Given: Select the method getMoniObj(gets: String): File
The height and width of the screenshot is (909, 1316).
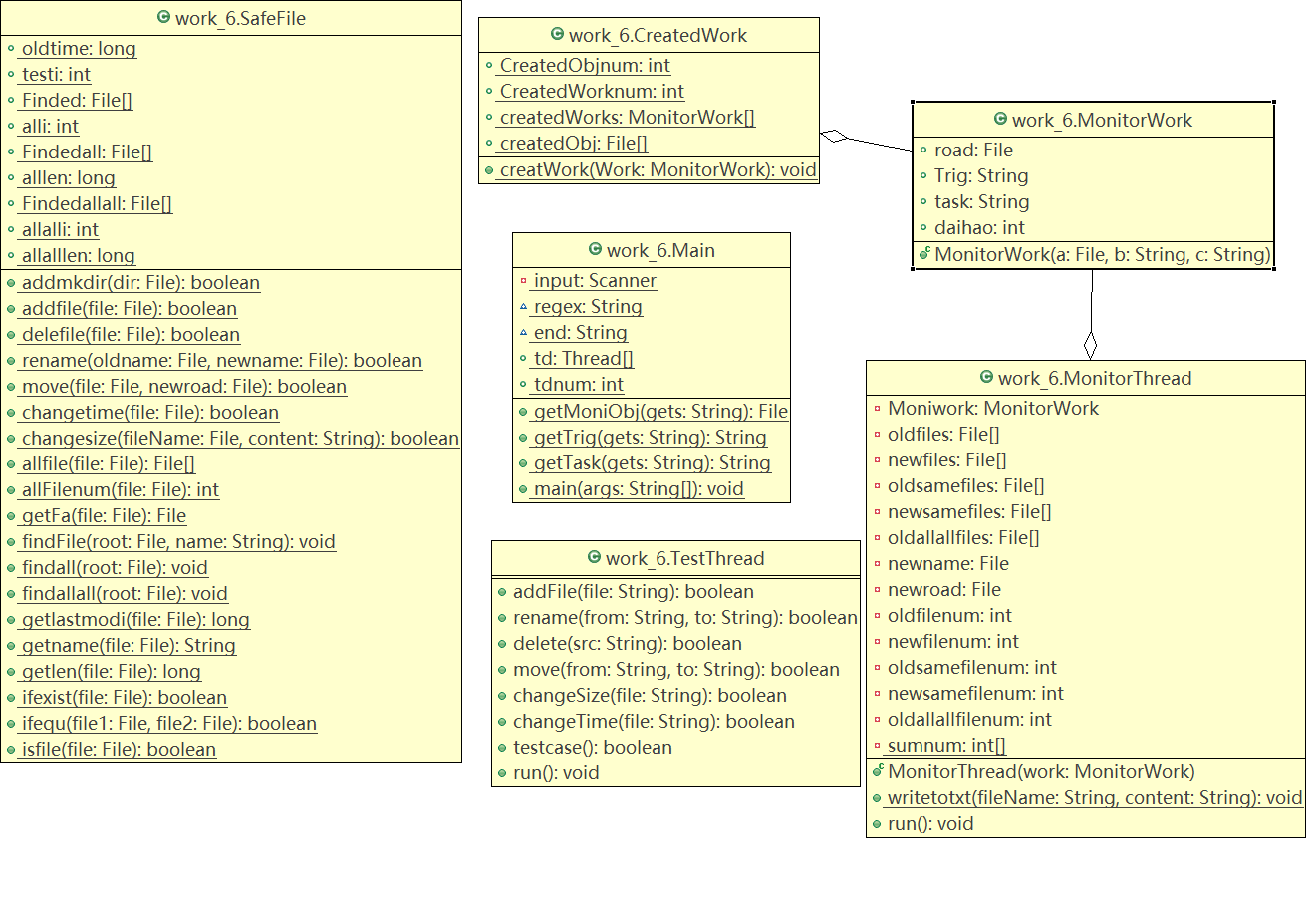Looking at the screenshot, I should [x=660, y=411].
